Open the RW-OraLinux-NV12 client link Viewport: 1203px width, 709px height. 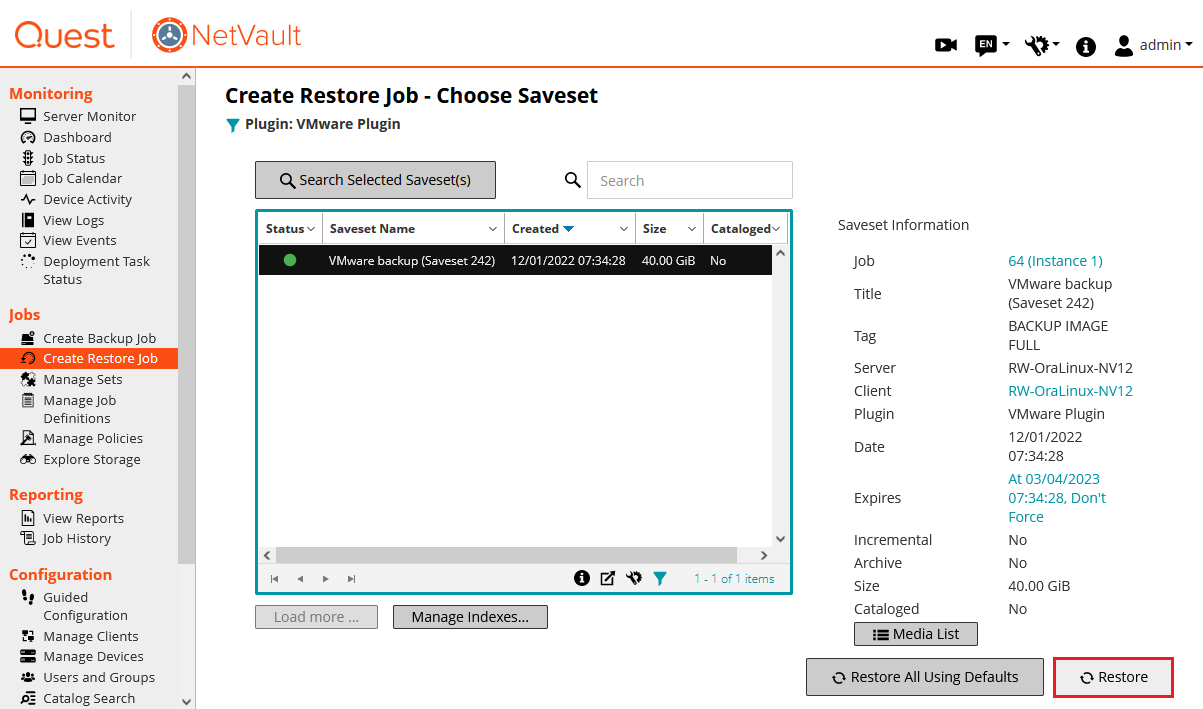[x=1070, y=391]
